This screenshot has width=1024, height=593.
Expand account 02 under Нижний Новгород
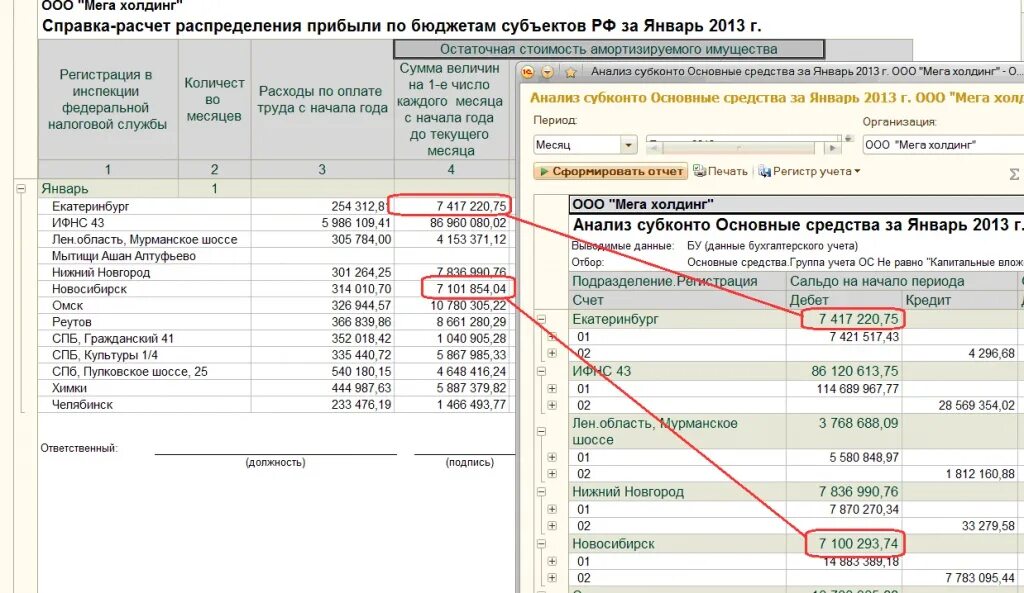point(552,526)
